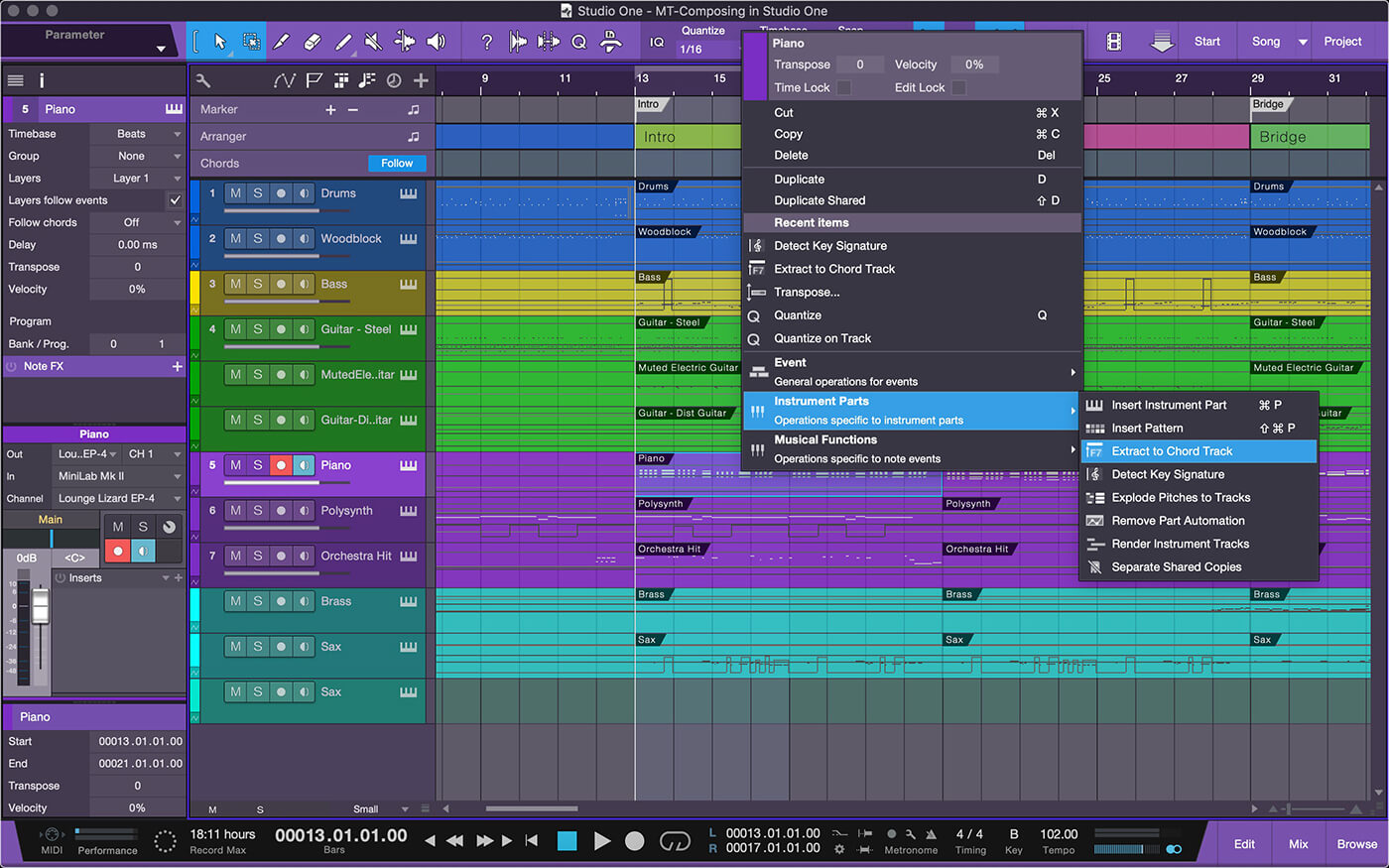Open the Start page button

pos(1207,42)
